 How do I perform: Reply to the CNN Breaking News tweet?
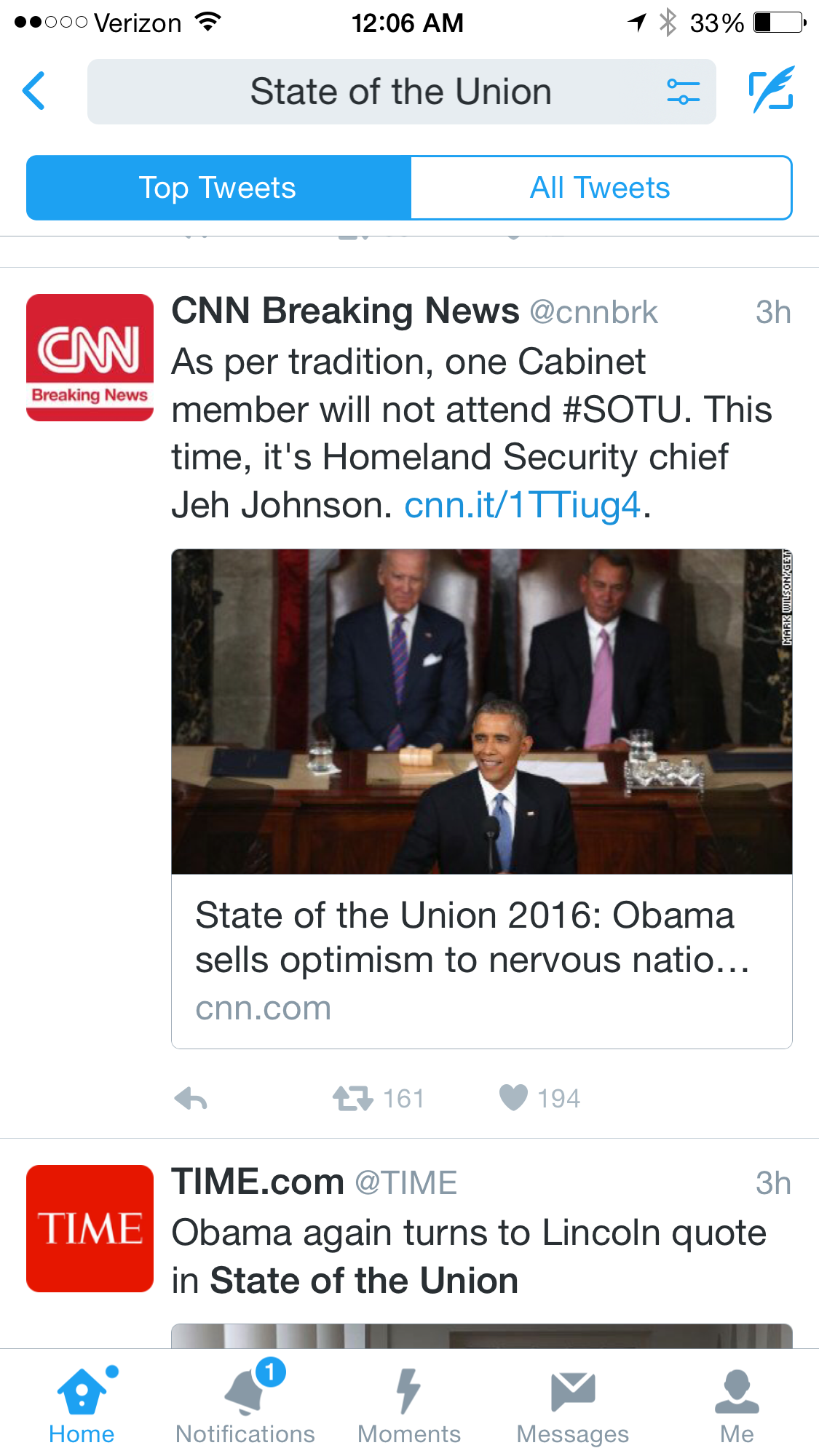[x=191, y=1098]
